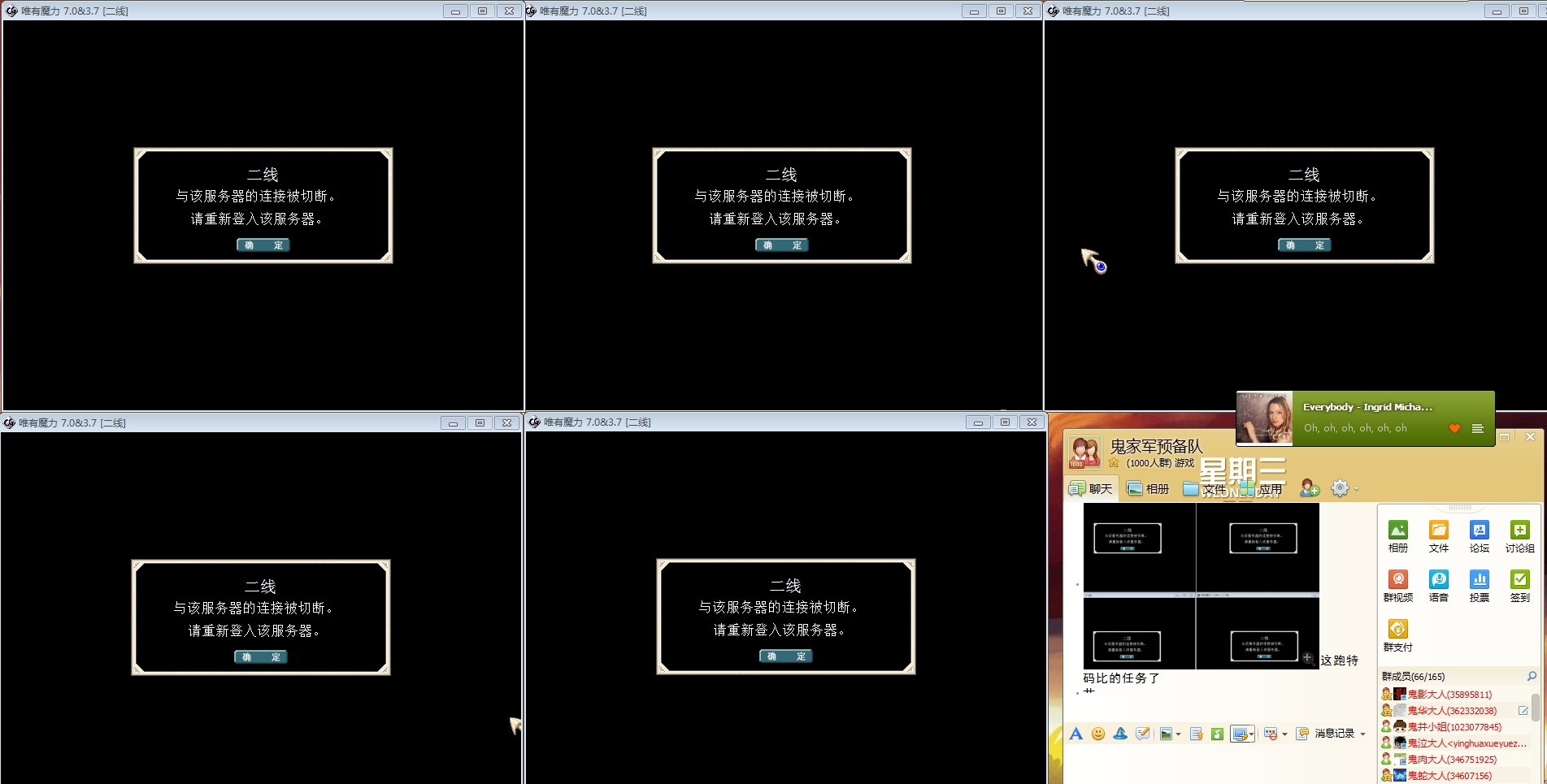
Task: Open the 论坛 forum icon
Action: (x=1479, y=531)
